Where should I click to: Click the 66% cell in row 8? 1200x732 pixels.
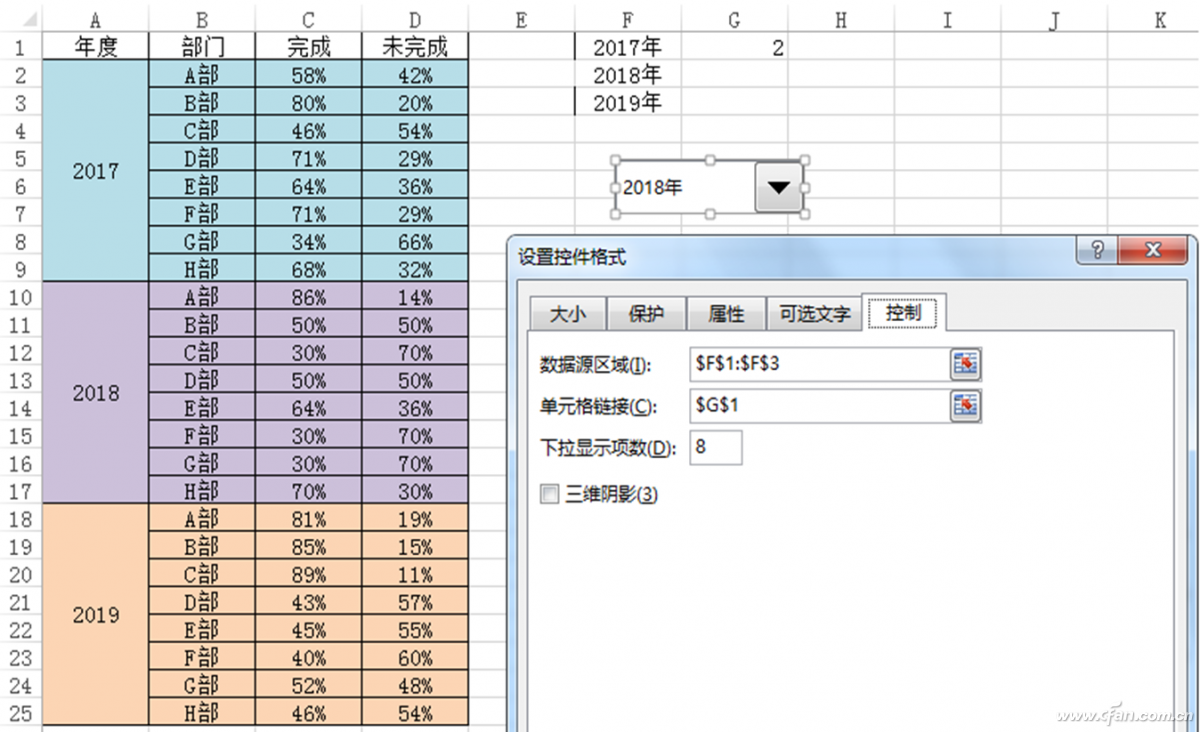(x=415, y=241)
